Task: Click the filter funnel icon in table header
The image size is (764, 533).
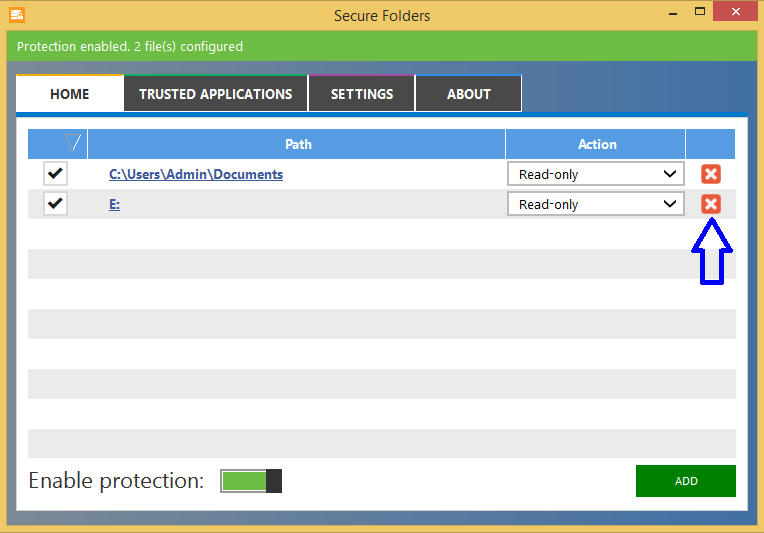Action: pos(73,143)
